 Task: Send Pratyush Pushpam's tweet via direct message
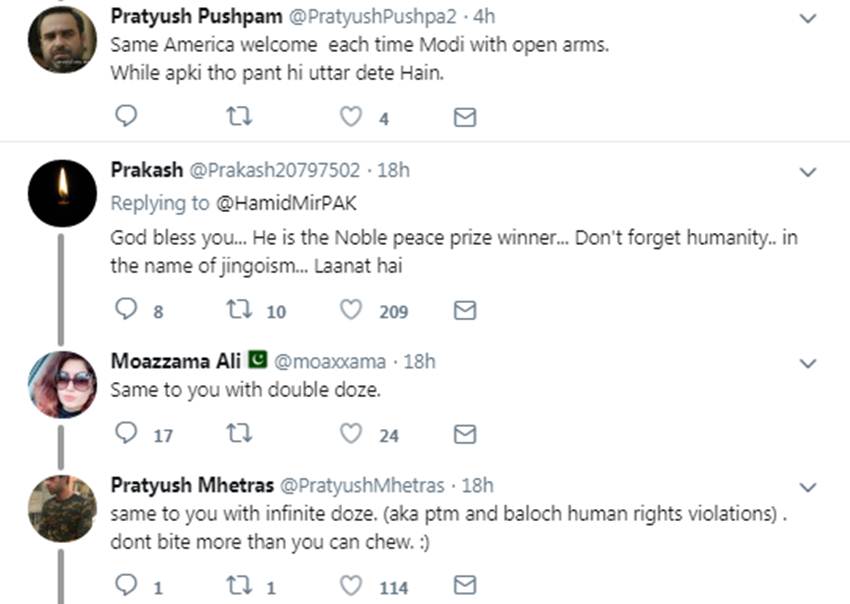(x=465, y=118)
